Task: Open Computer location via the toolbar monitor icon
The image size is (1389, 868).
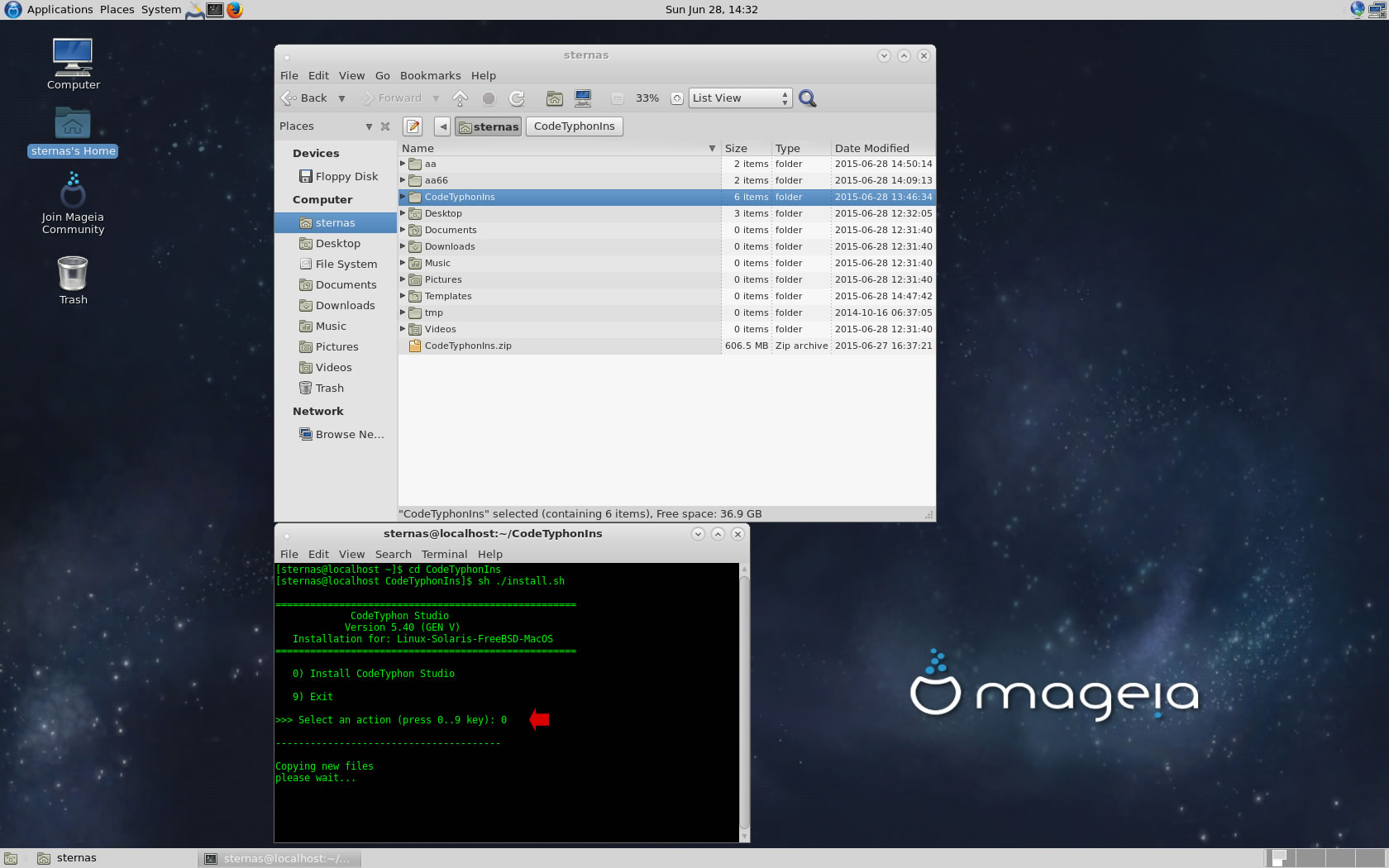Action: click(x=583, y=98)
